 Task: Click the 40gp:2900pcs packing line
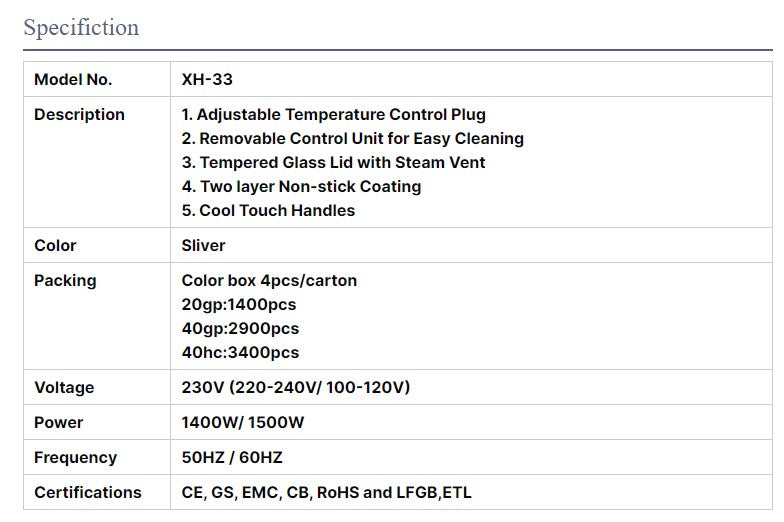pyautogui.click(x=240, y=329)
